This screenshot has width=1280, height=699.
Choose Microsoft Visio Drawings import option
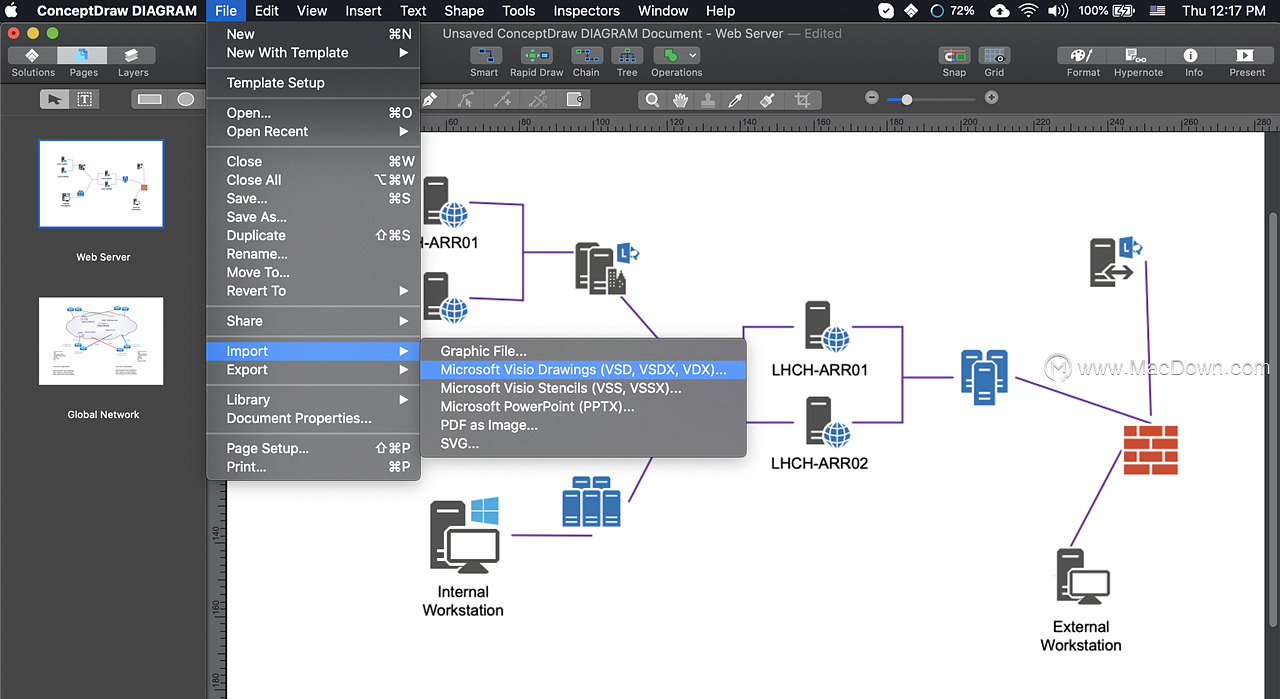(x=583, y=370)
